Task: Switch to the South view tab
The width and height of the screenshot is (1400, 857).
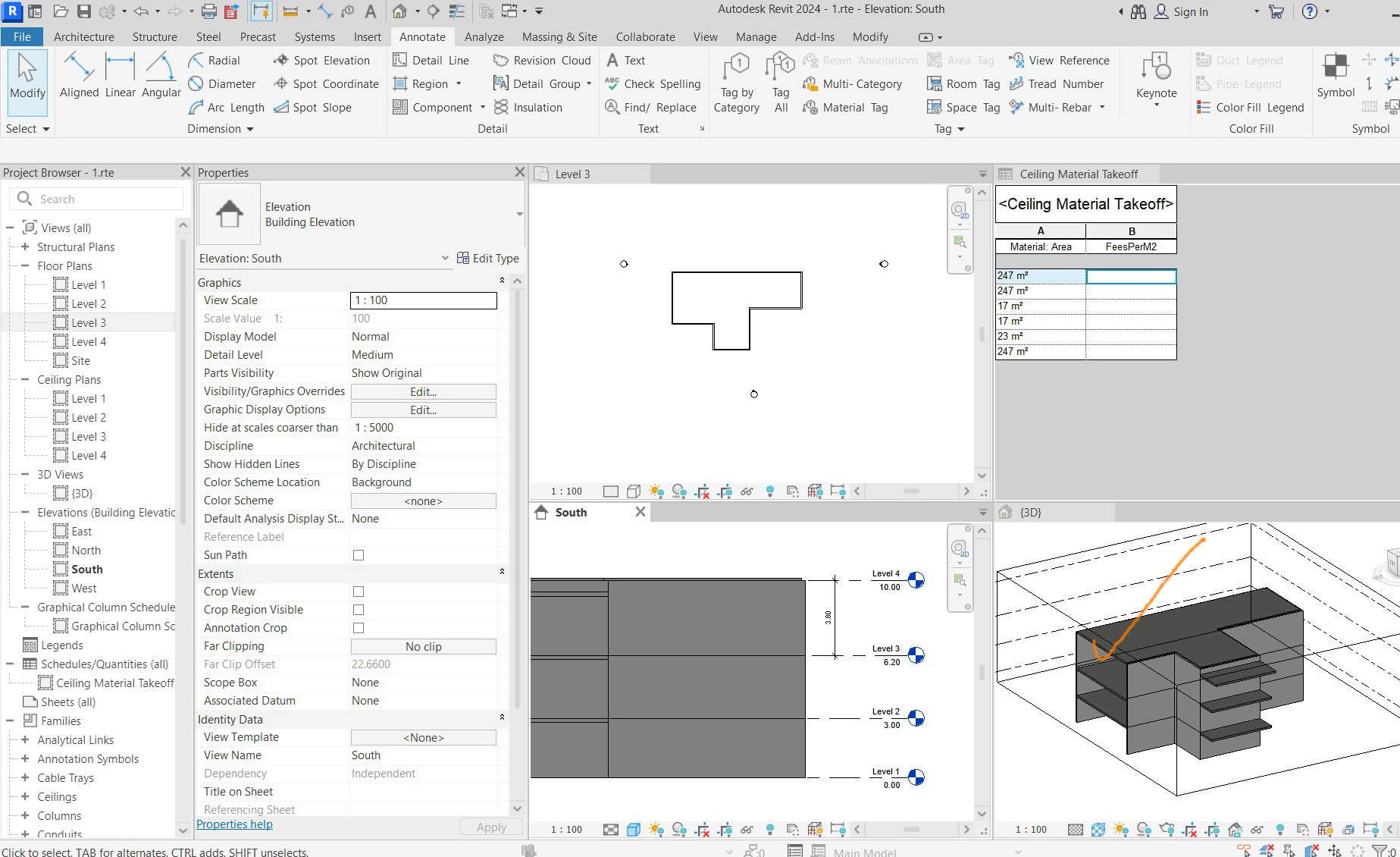Action: coord(571,512)
